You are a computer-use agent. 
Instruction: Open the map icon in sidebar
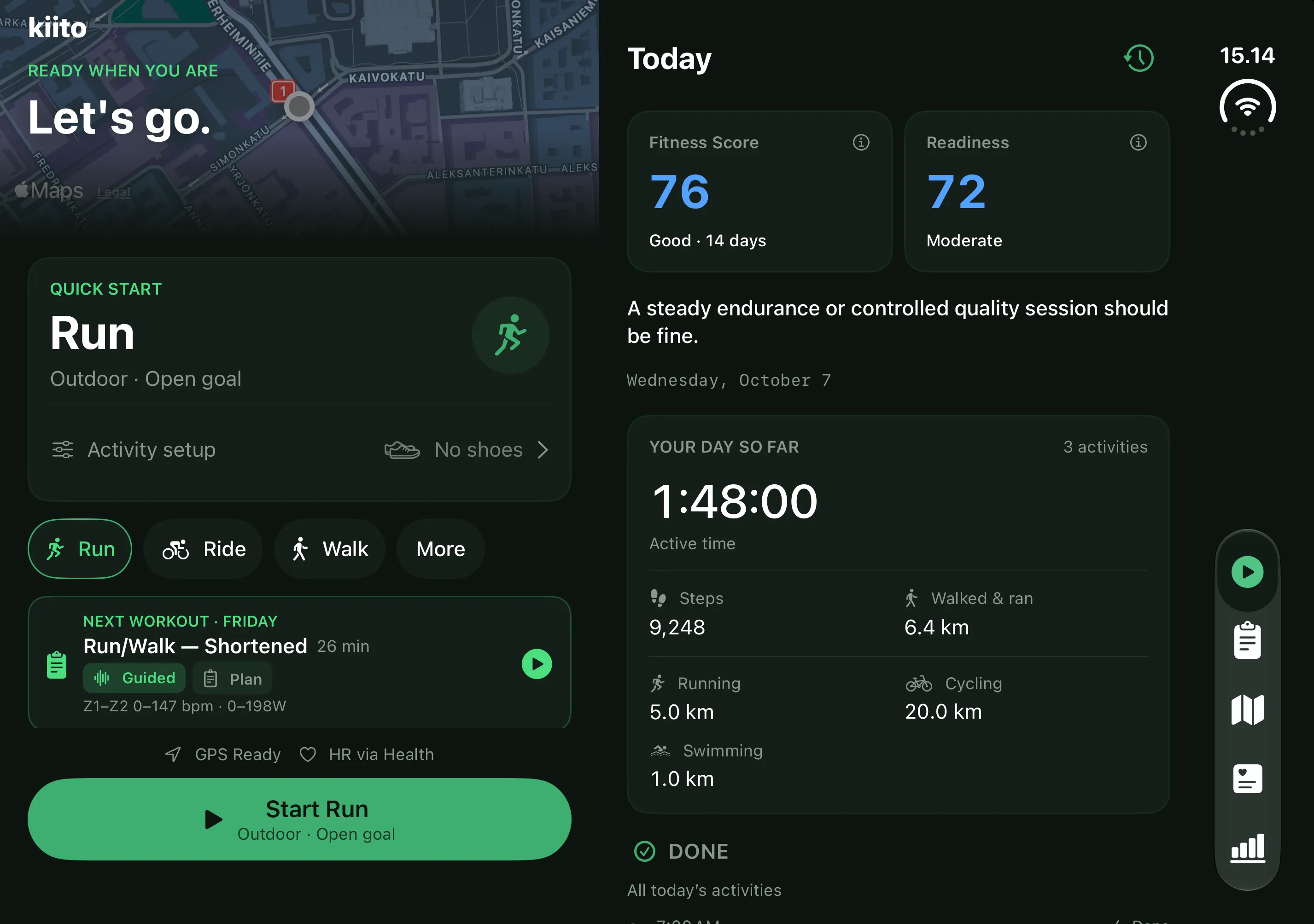click(1248, 709)
